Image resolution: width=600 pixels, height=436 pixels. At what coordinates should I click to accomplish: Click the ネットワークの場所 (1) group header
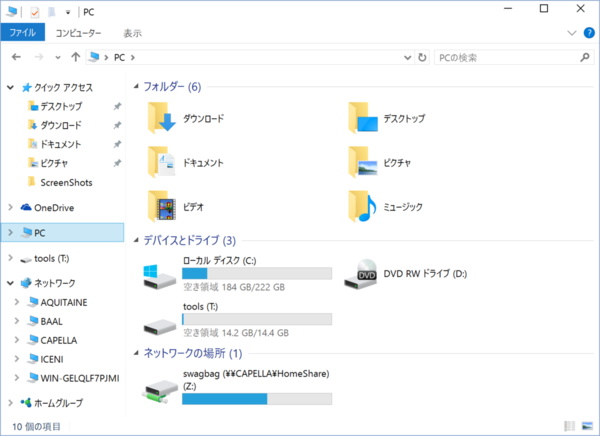193,353
